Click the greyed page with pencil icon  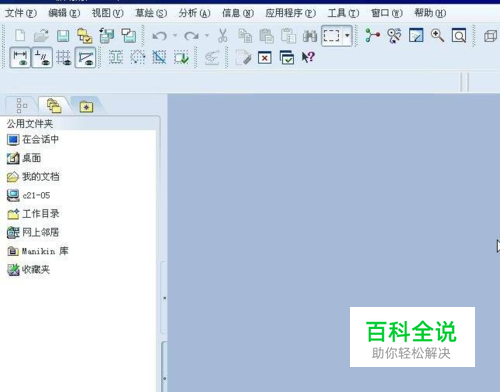pos(243,58)
